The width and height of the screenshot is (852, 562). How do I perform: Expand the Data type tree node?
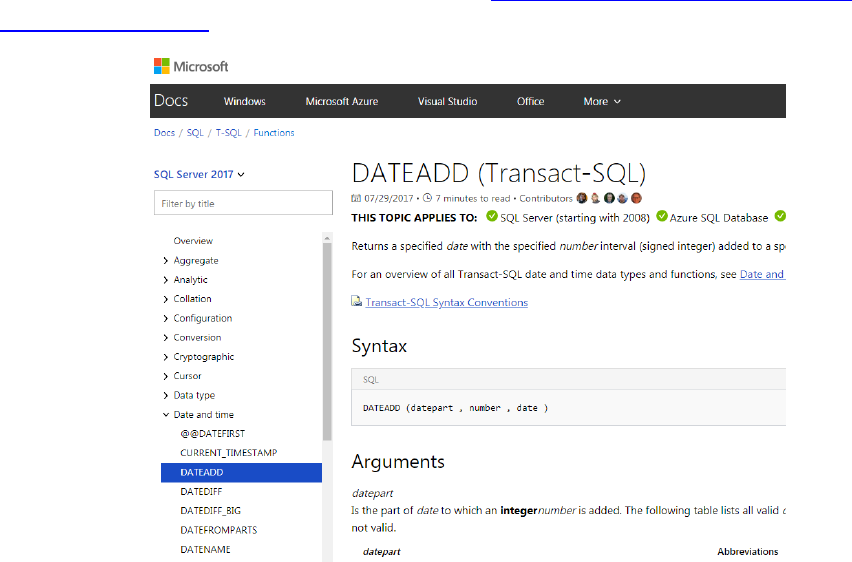[166, 395]
